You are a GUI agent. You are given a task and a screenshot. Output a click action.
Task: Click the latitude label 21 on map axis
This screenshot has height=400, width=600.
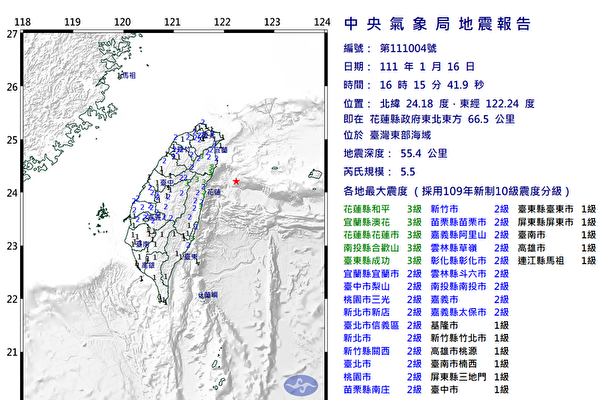[12, 352]
